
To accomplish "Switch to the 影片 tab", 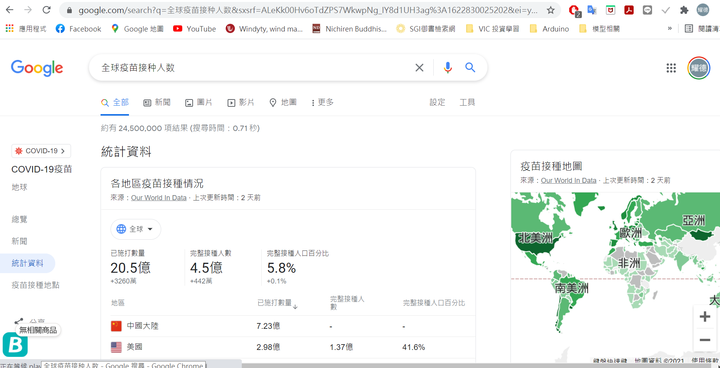I will click(241, 102).
